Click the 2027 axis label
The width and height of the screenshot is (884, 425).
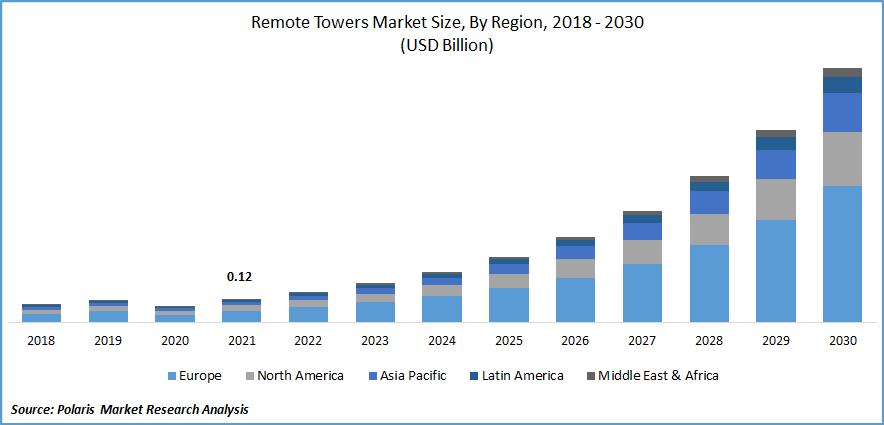click(642, 341)
